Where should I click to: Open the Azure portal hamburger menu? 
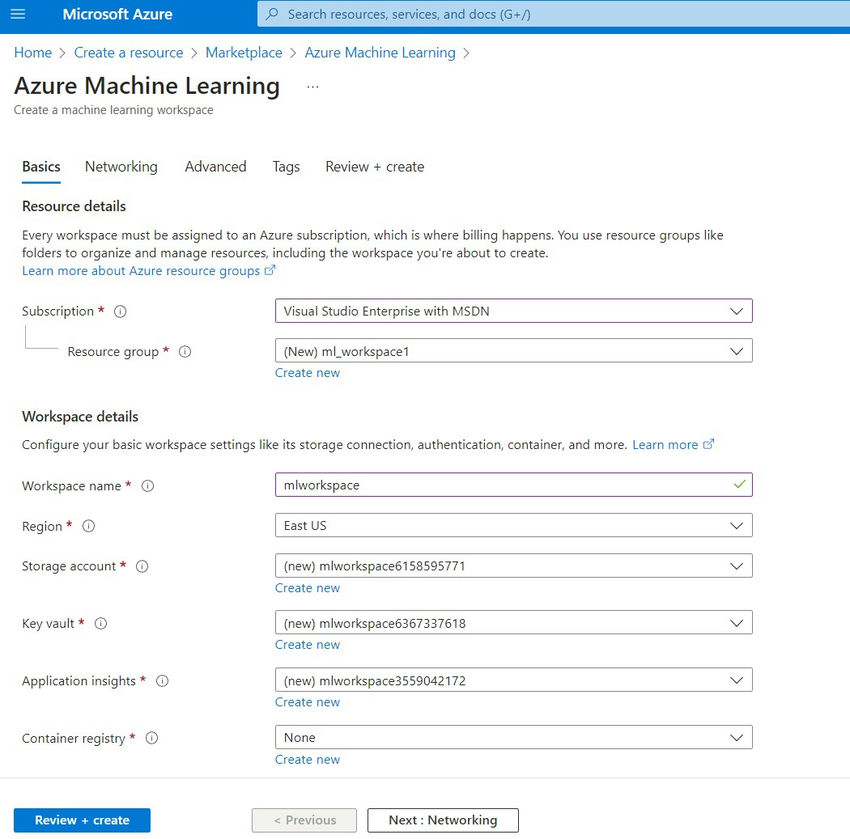point(17,14)
